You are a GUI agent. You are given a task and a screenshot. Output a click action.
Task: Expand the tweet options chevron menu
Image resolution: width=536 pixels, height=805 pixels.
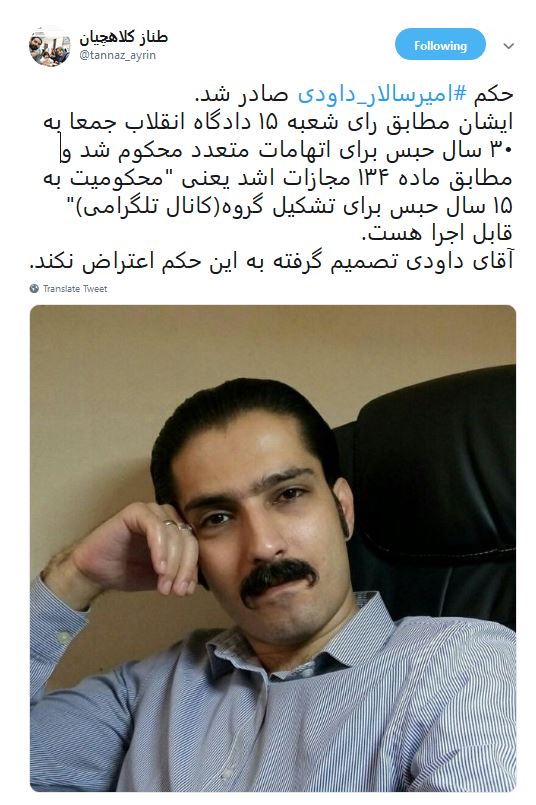pyautogui.click(x=508, y=46)
